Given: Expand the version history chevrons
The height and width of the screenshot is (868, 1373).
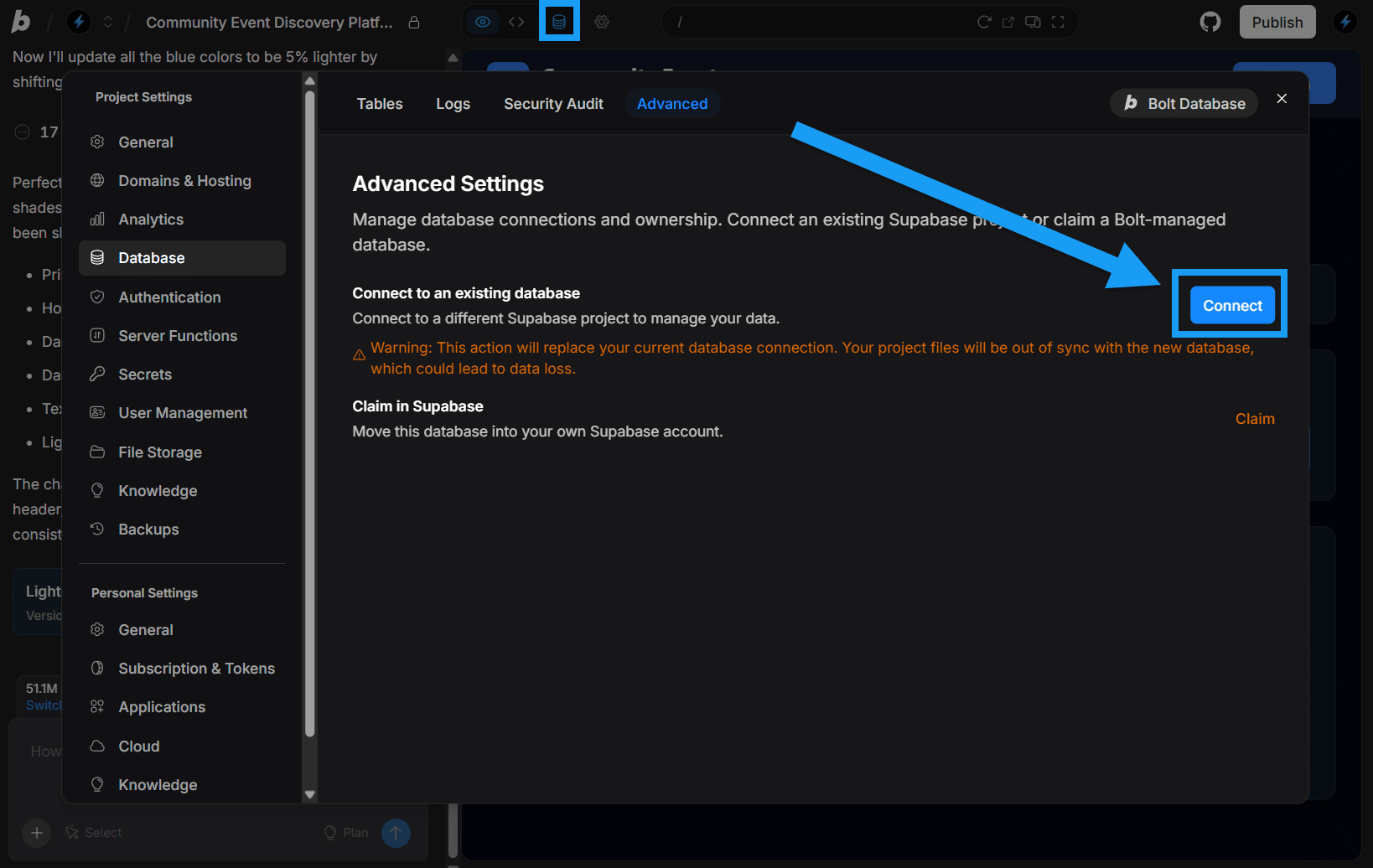Looking at the screenshot, I should (x=108, y=22).
